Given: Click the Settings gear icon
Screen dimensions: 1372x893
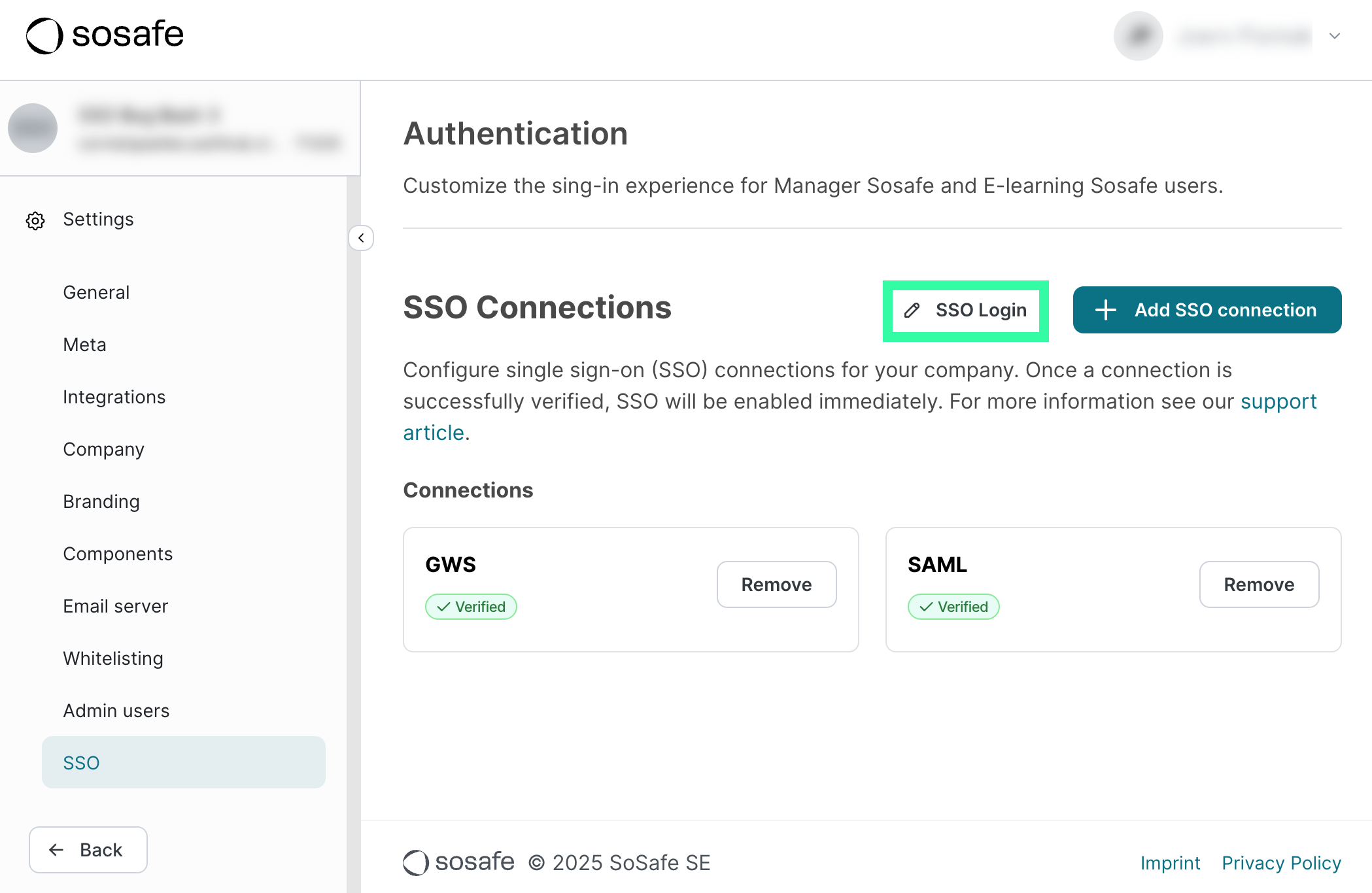Looking at the screenshot, I should click(x=35, y=220).
